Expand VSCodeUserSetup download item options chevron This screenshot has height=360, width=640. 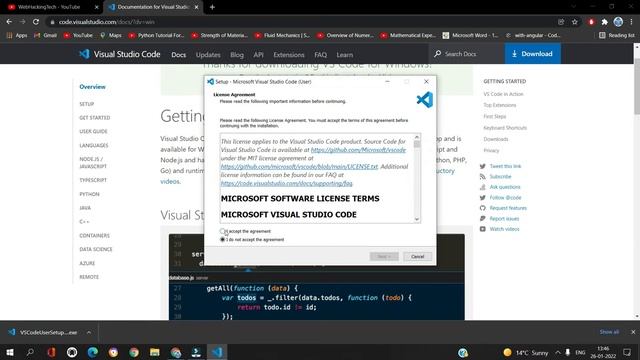coord(89,332)
